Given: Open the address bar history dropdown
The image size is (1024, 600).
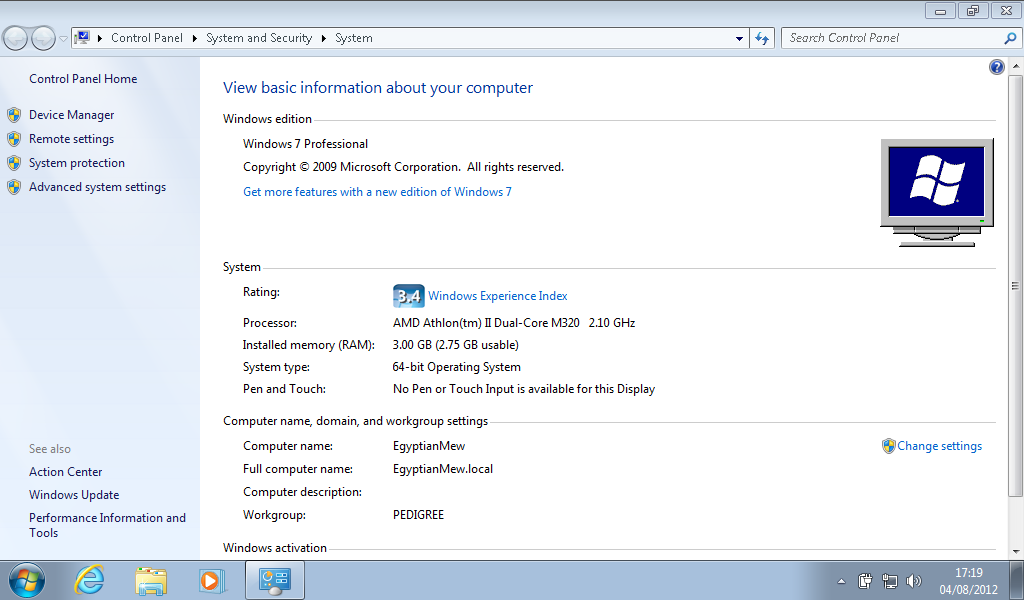Looking at the screenshot, I should point(739,39).
